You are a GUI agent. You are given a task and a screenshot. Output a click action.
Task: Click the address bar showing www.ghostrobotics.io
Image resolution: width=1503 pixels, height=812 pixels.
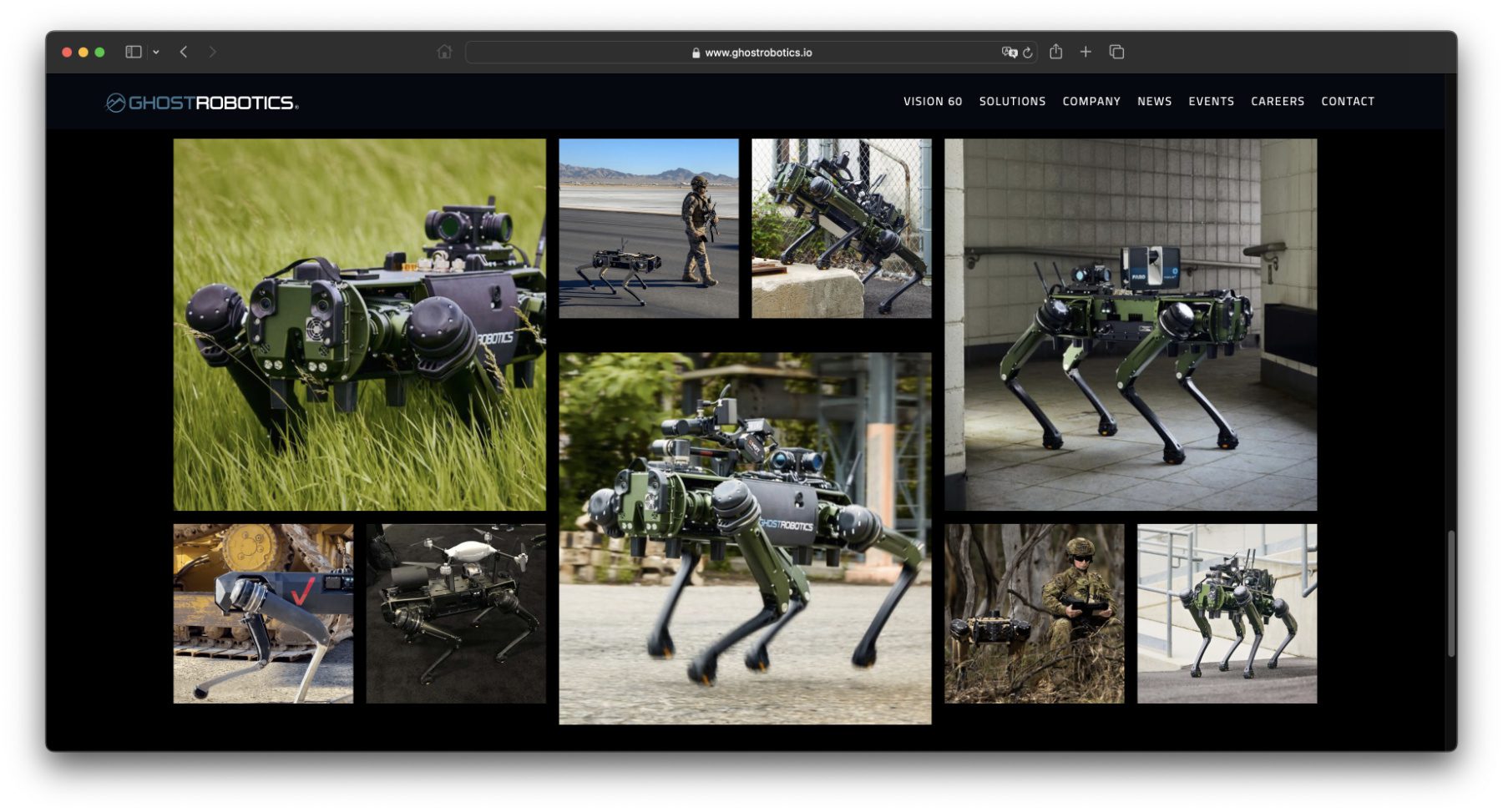[751, 53]
